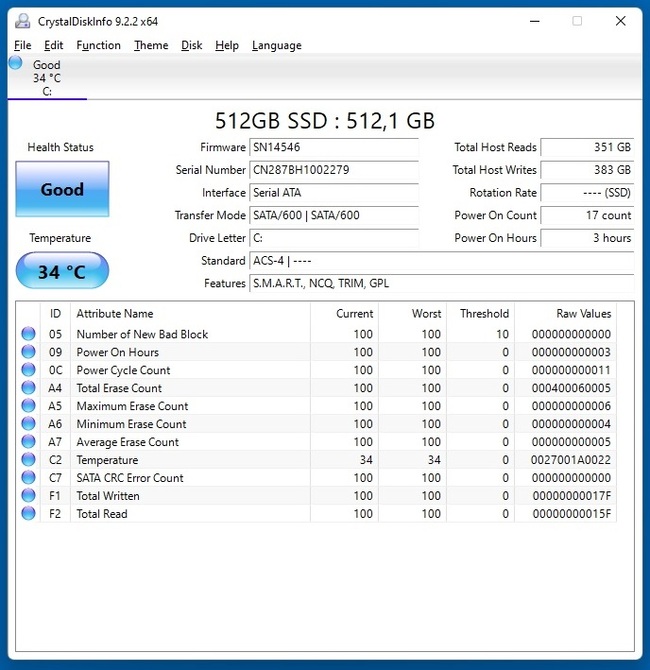Click status orb beside Number of New Bad Block
650x670 pixels.
pos(29,334)
